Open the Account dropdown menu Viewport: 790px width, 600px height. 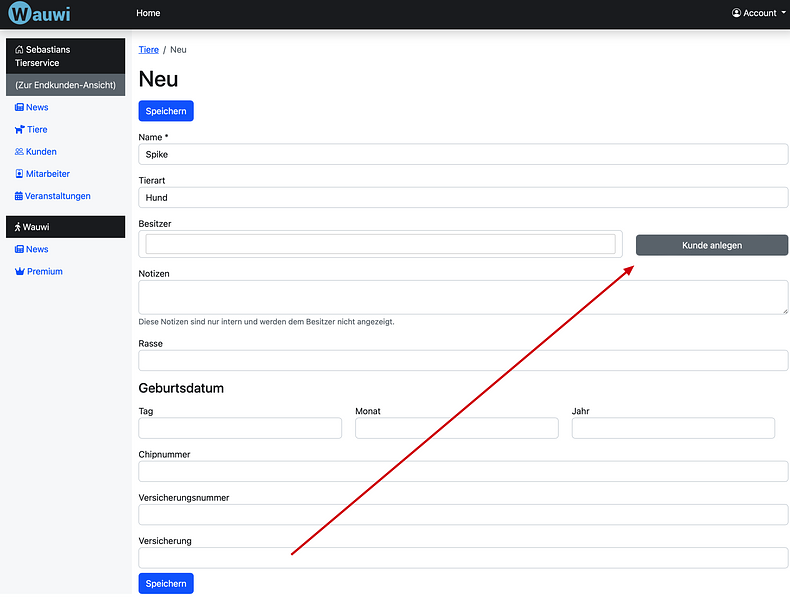[758, 13]
